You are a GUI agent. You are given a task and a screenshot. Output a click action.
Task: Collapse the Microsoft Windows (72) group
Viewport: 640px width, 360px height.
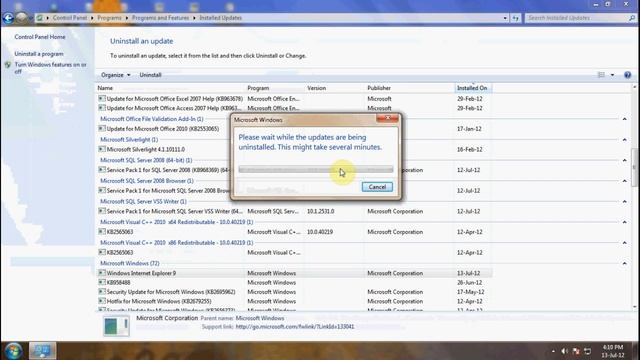(624, 263)
